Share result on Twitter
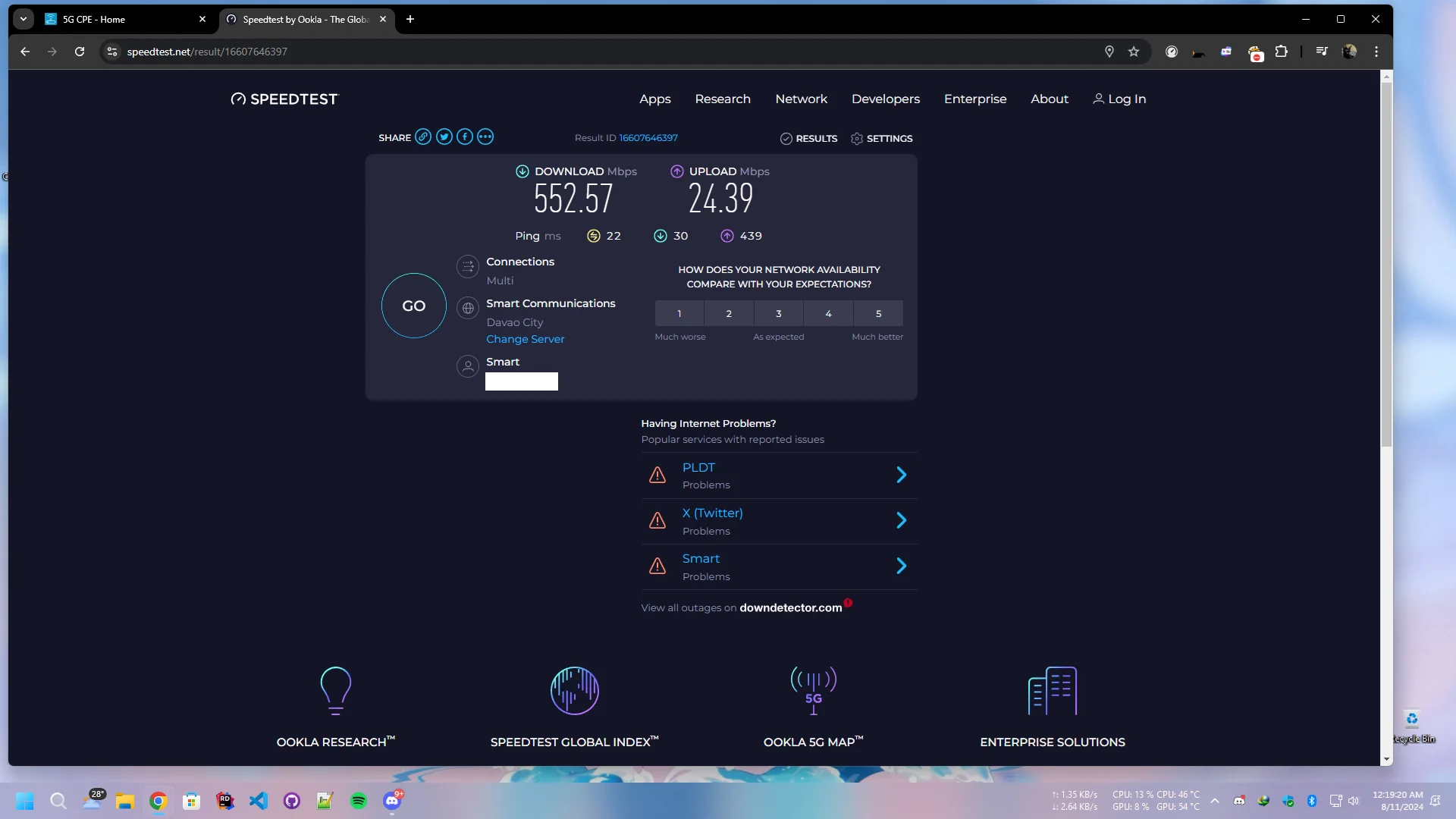 point(444,136)
